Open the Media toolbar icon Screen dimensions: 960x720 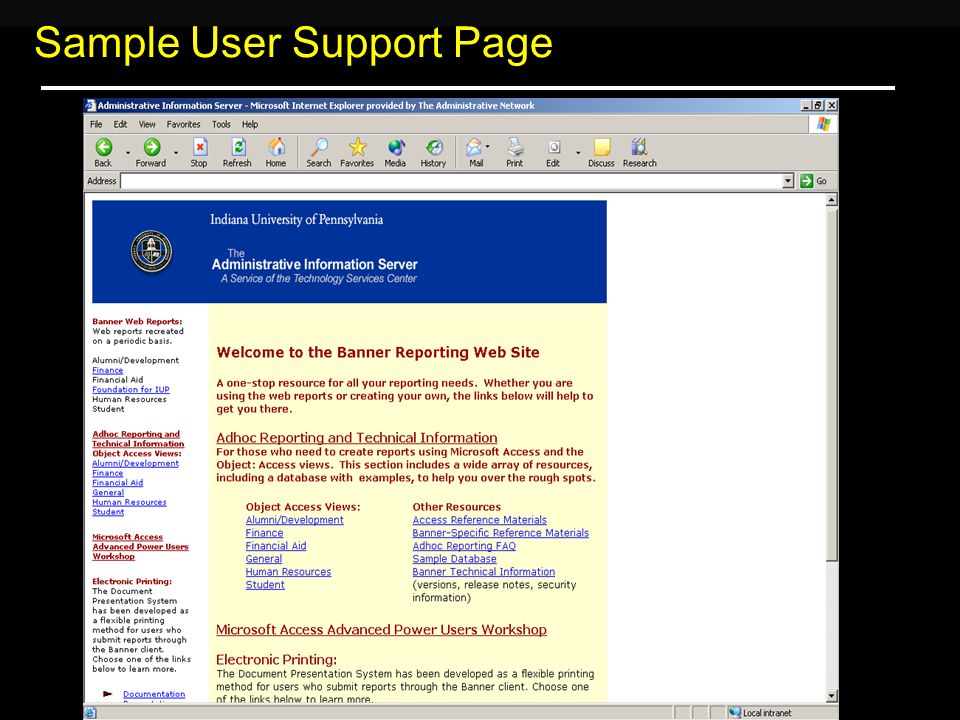click(396, 147)
